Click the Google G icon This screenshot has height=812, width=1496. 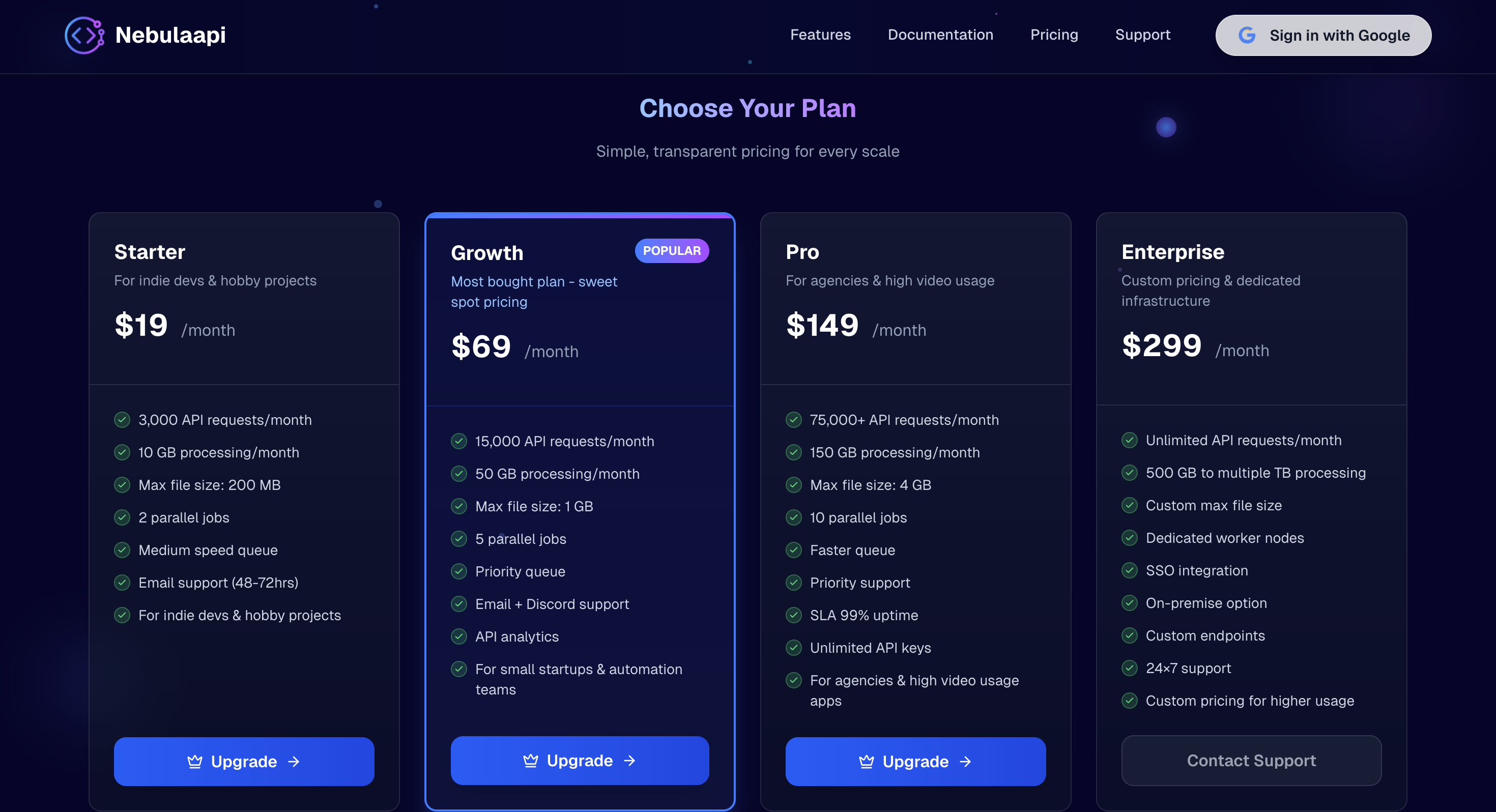(x=1247, y=36)
